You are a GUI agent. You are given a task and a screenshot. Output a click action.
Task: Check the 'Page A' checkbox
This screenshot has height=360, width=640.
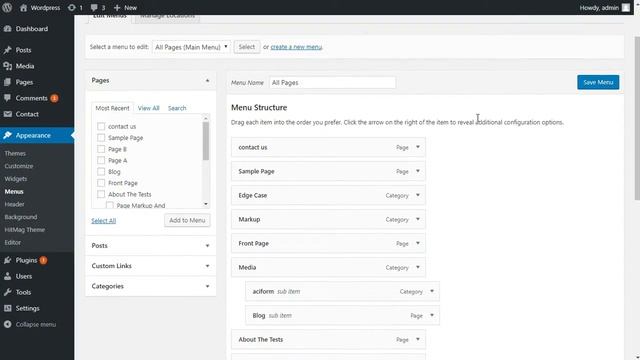click(x=101, y=160)
